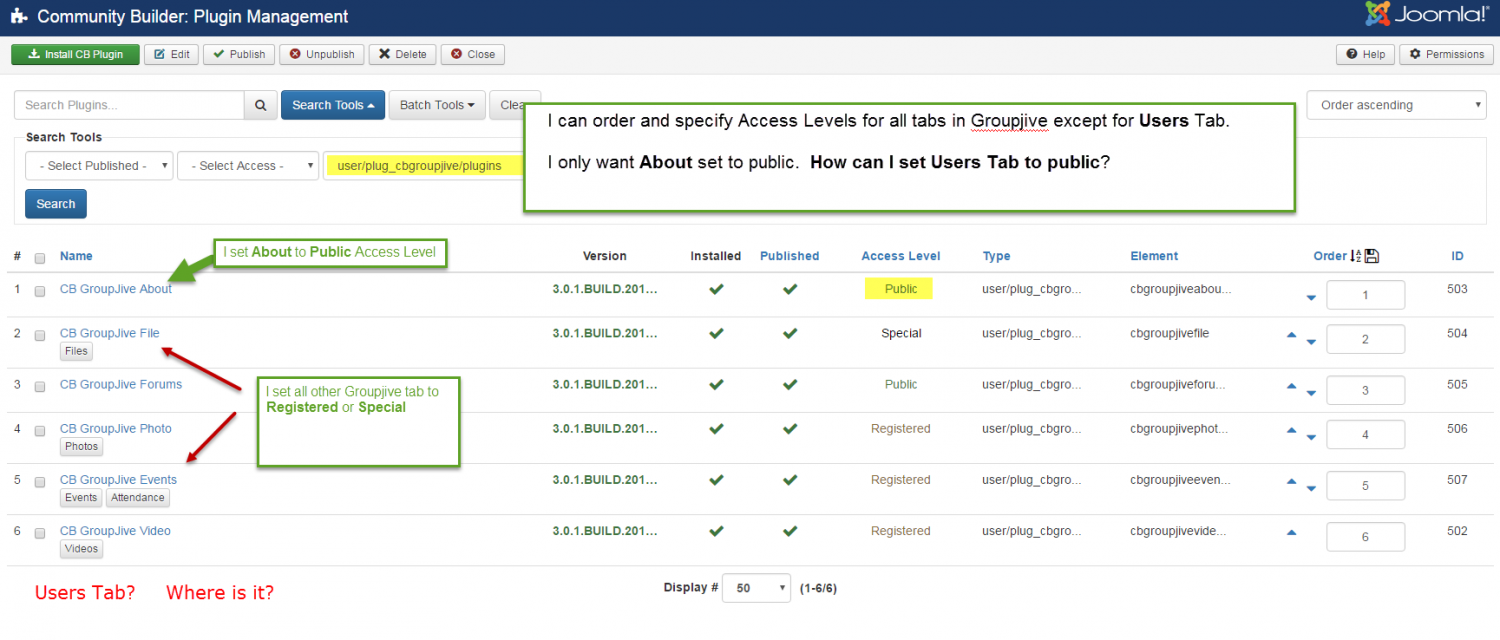Select checkbox for CB GroupJive Forums
This screenshot has height=640, width=1500.
click(40, 387)
